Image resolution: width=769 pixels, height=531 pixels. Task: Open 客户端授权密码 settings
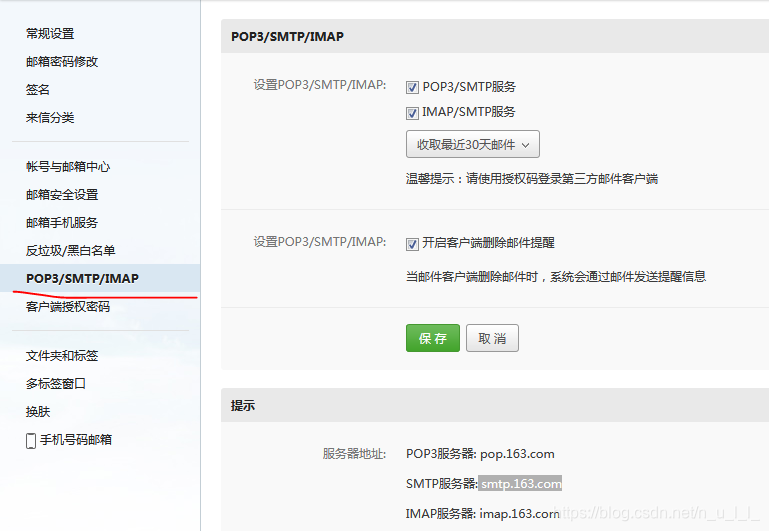click(68, 307)
